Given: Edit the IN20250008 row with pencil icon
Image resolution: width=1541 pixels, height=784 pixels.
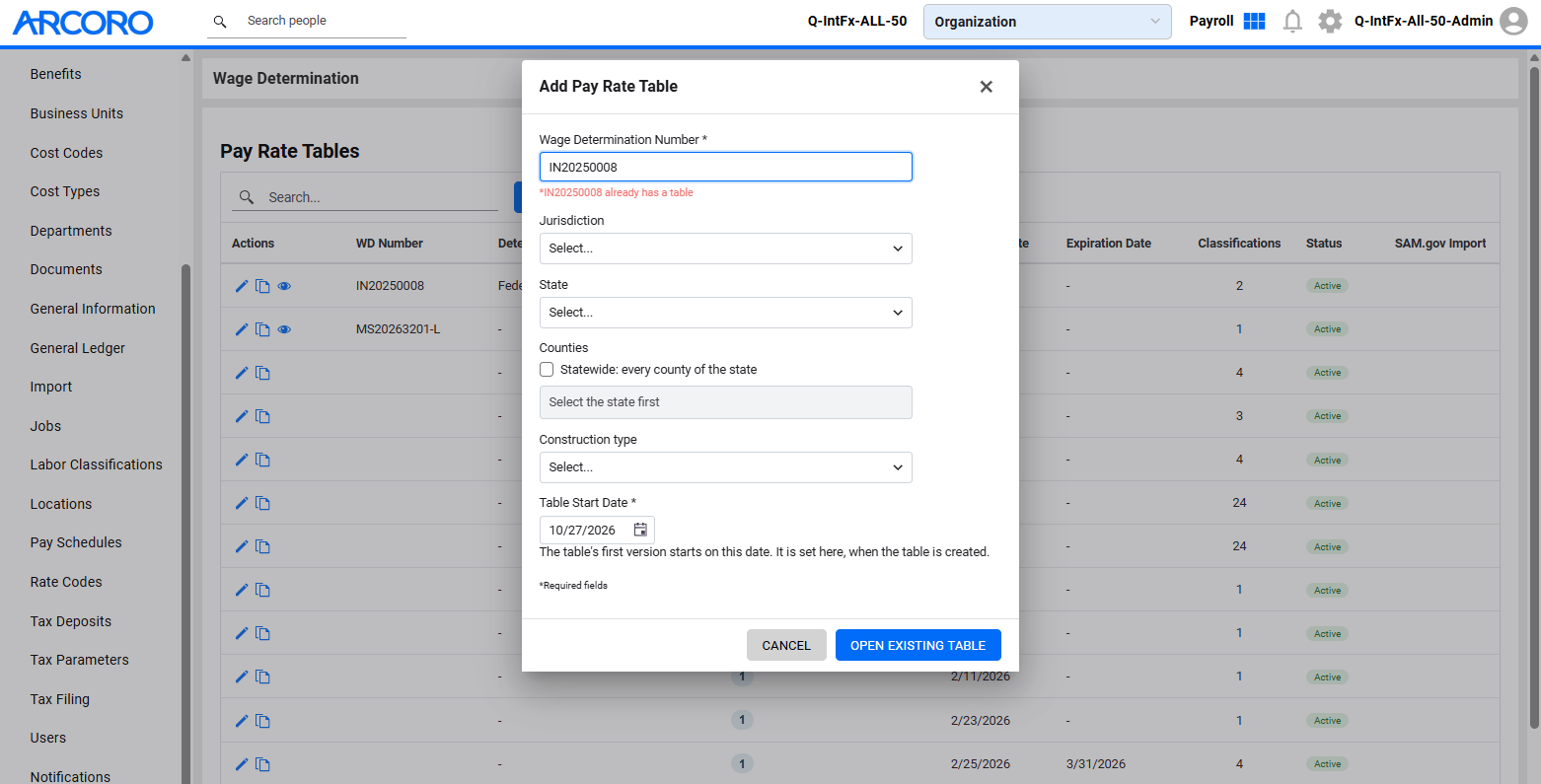Looking at the screenshot, I should (x=242, y=286).
